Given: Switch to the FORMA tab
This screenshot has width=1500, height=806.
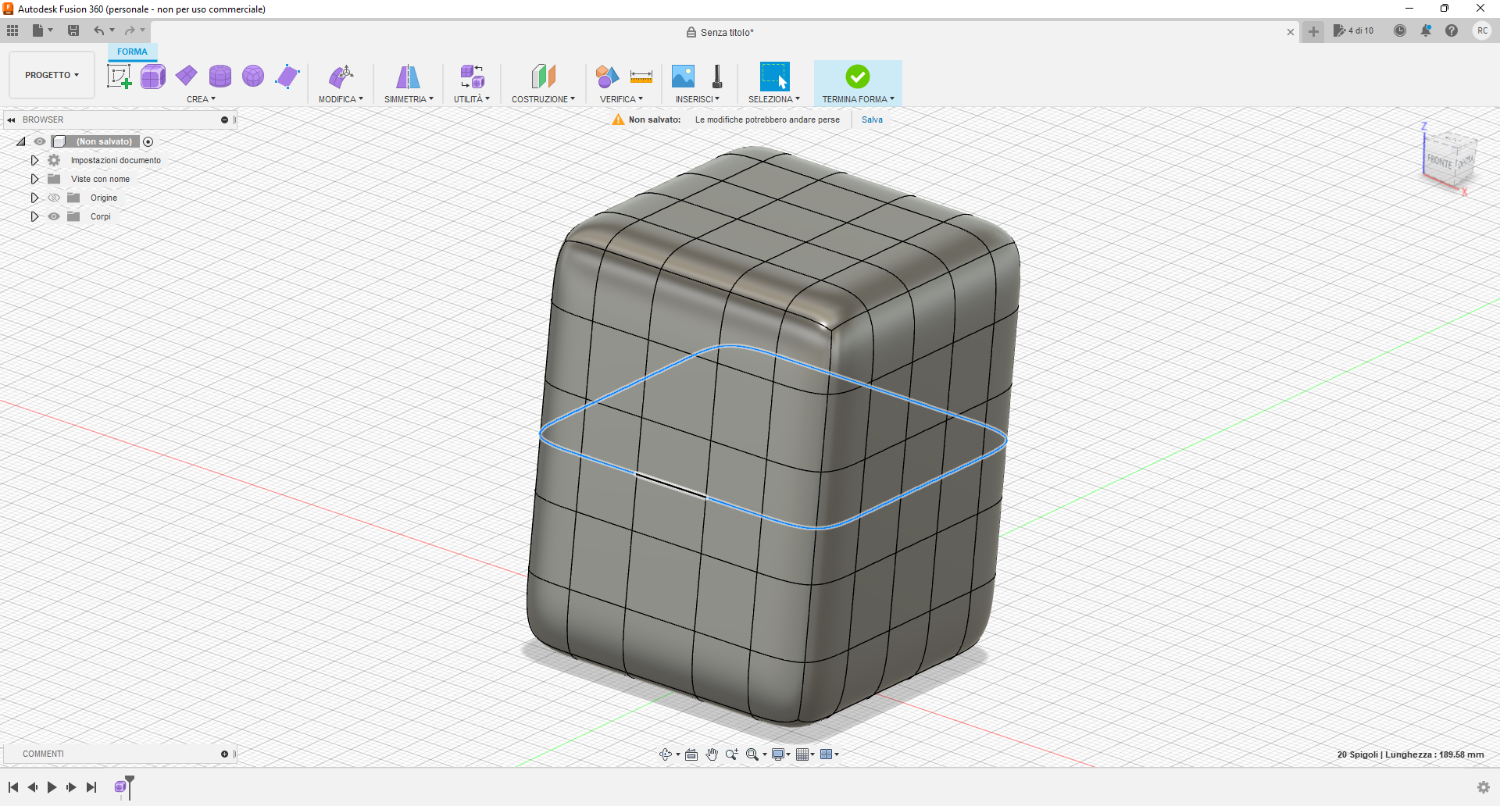Looking at the screenshot, I should click(132, 52).
